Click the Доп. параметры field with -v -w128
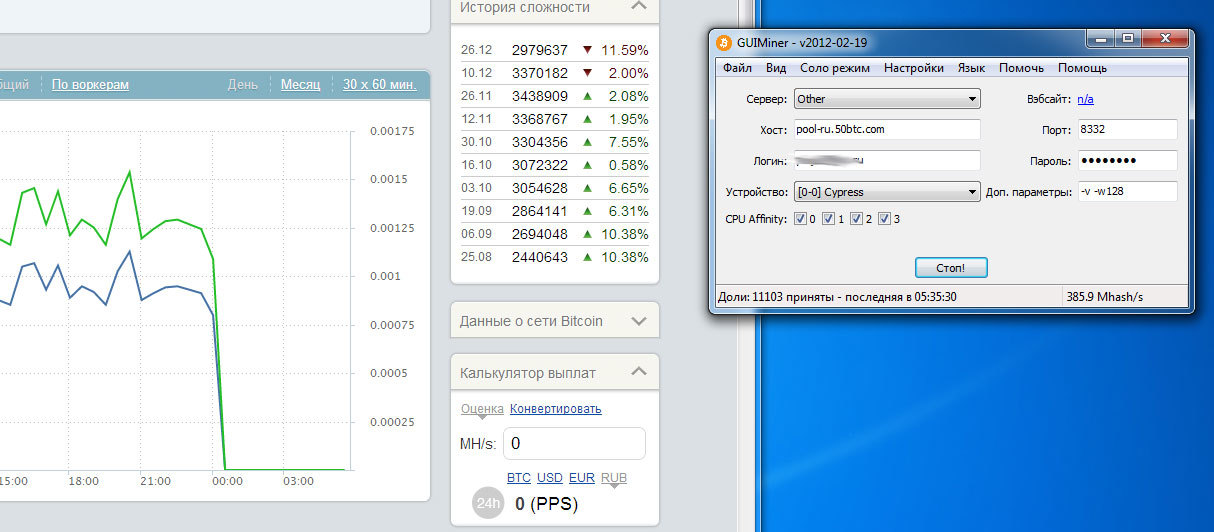This screenshot has width=1214, height=532. (1127, 192)
